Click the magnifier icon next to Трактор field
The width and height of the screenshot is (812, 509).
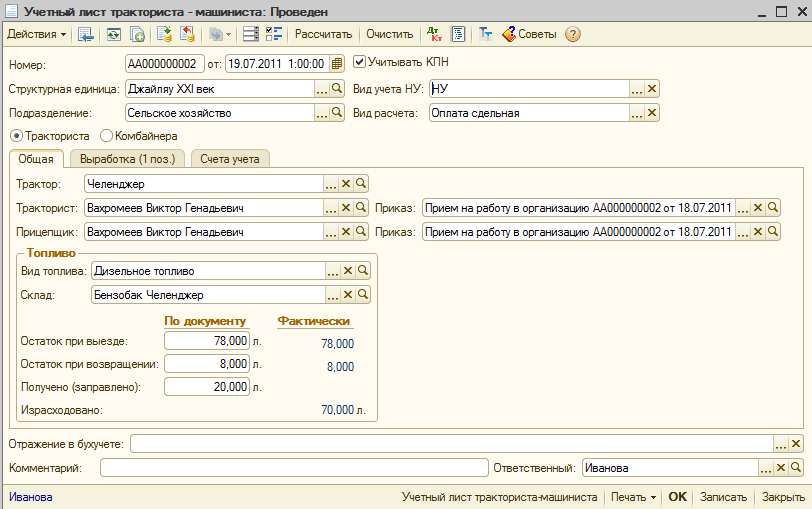coord(362,184)
